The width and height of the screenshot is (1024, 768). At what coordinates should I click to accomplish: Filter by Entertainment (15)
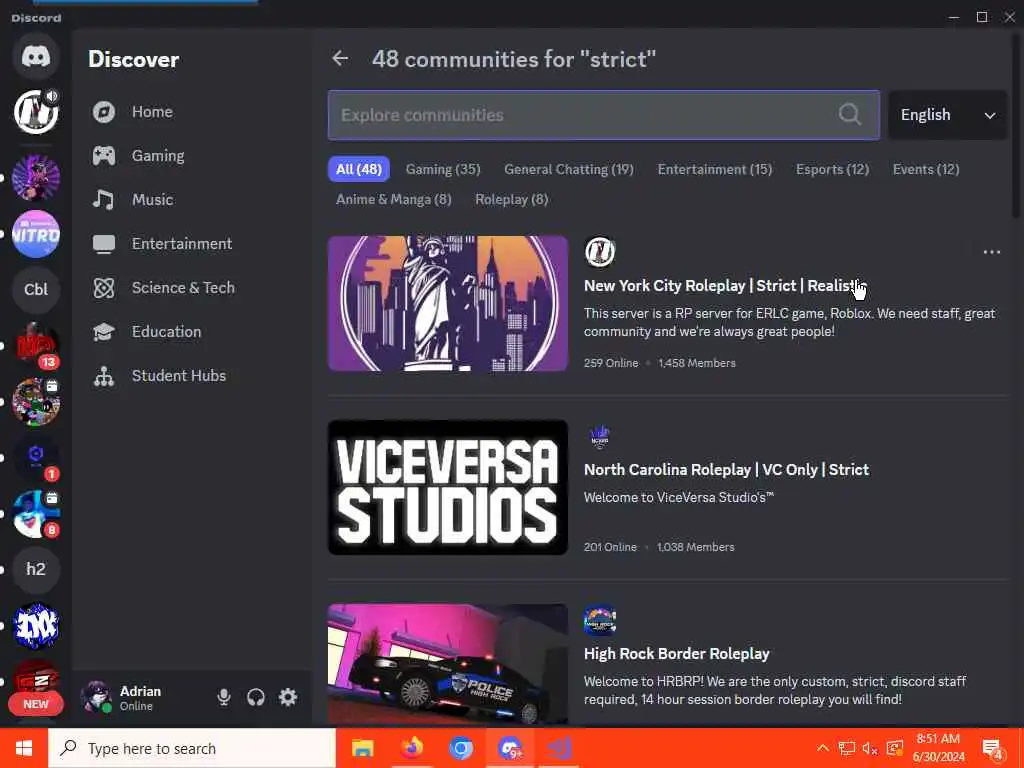click(714, 169)
